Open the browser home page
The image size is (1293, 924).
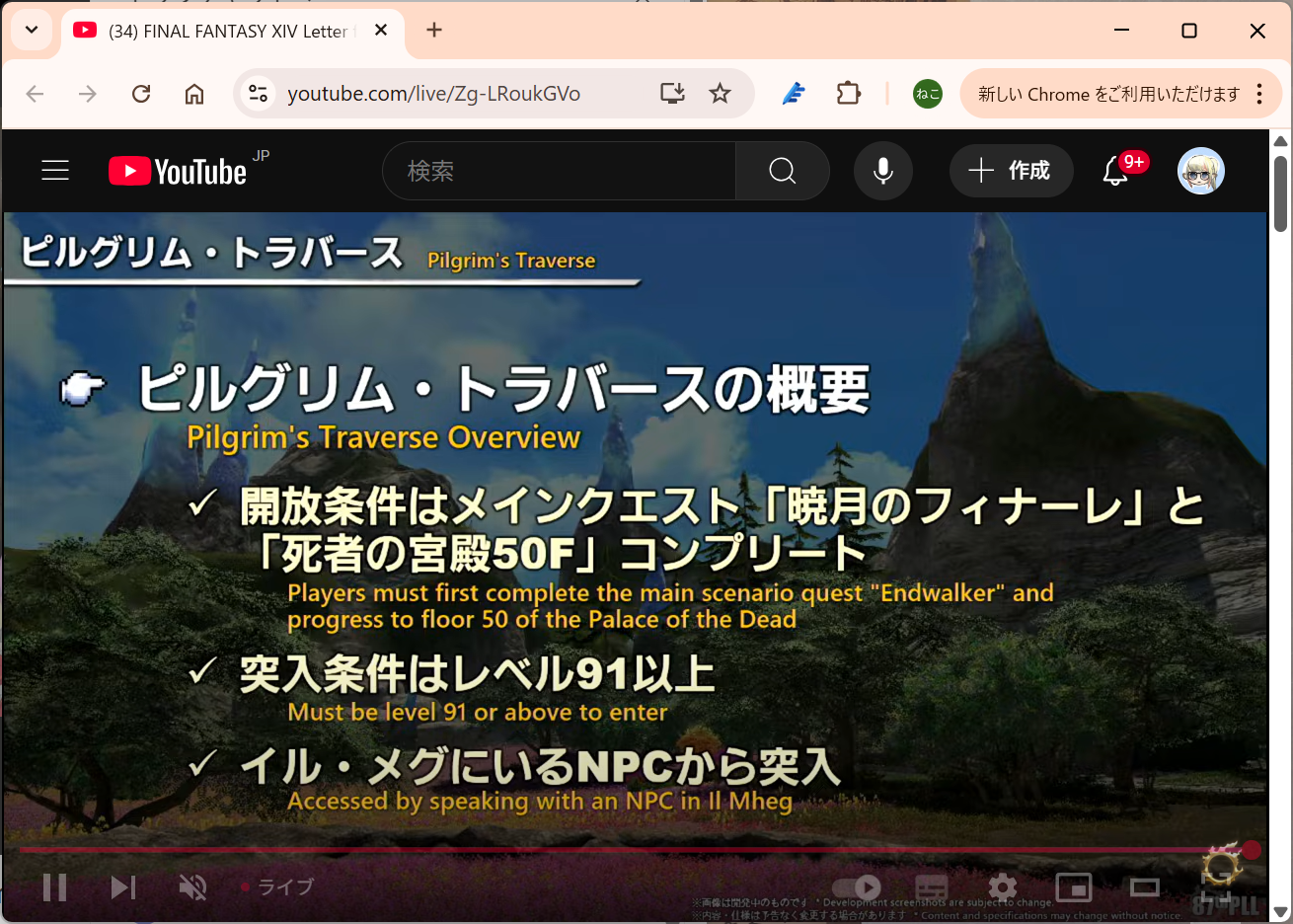[x=194, y=94]
